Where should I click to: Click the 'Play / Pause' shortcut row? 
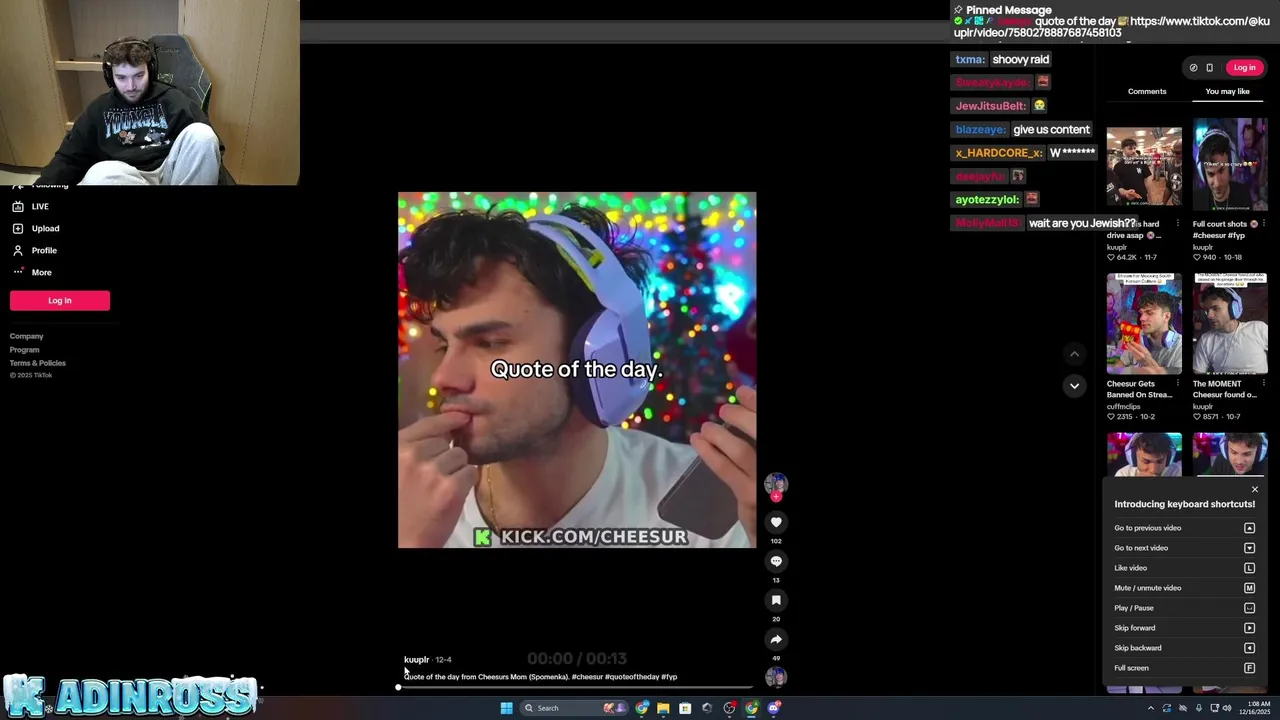tap(1184, 608)
